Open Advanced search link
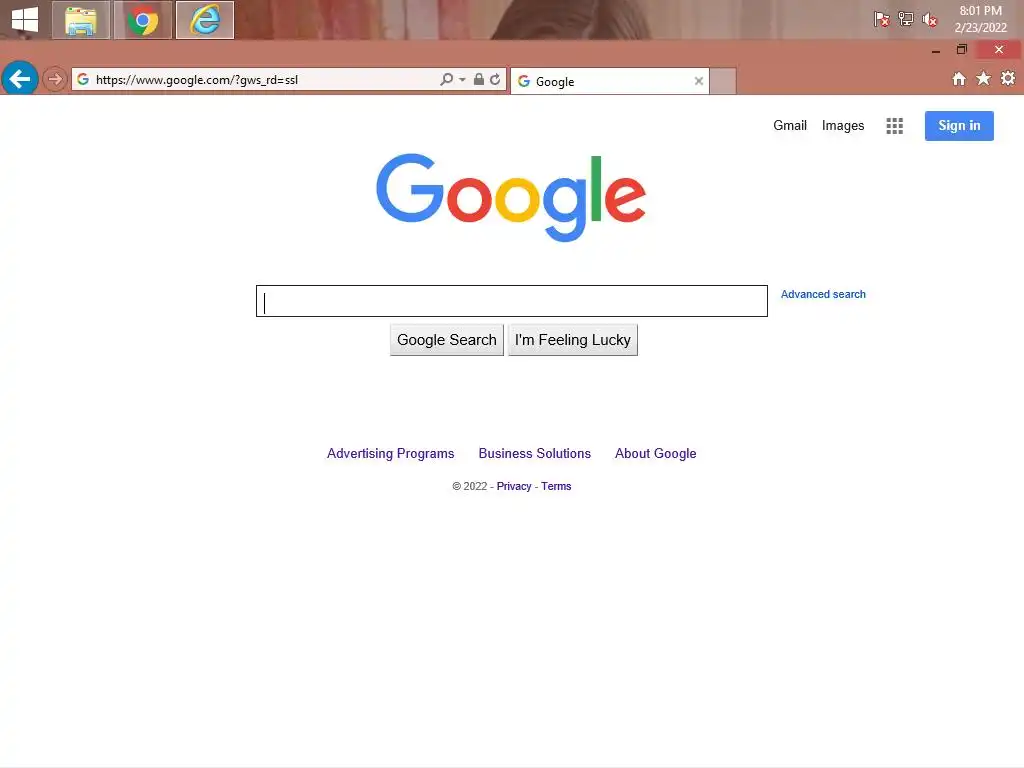1024x768 pixels. pos(823,295)
